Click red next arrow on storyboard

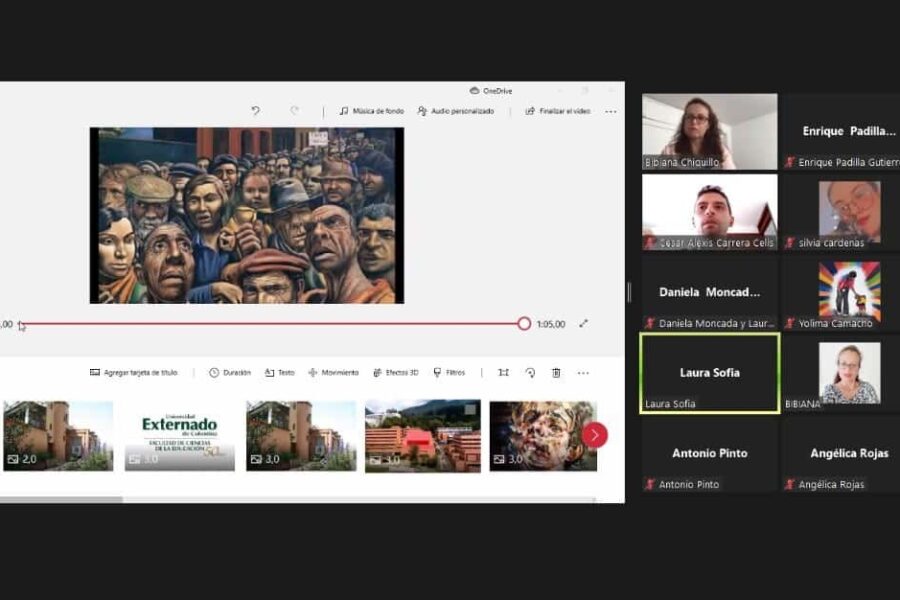pyautogui.click(x=595, y=435)
